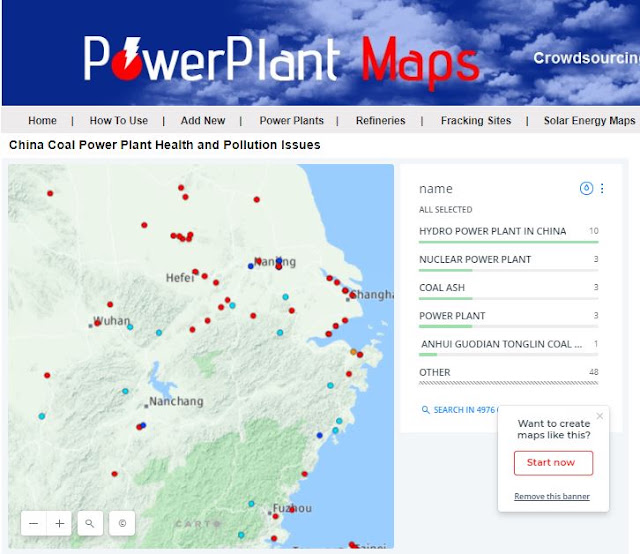The image size is (640, 554).
Task: Click the Nuclear Power Plant progress bar
Action: coord(509,270)
